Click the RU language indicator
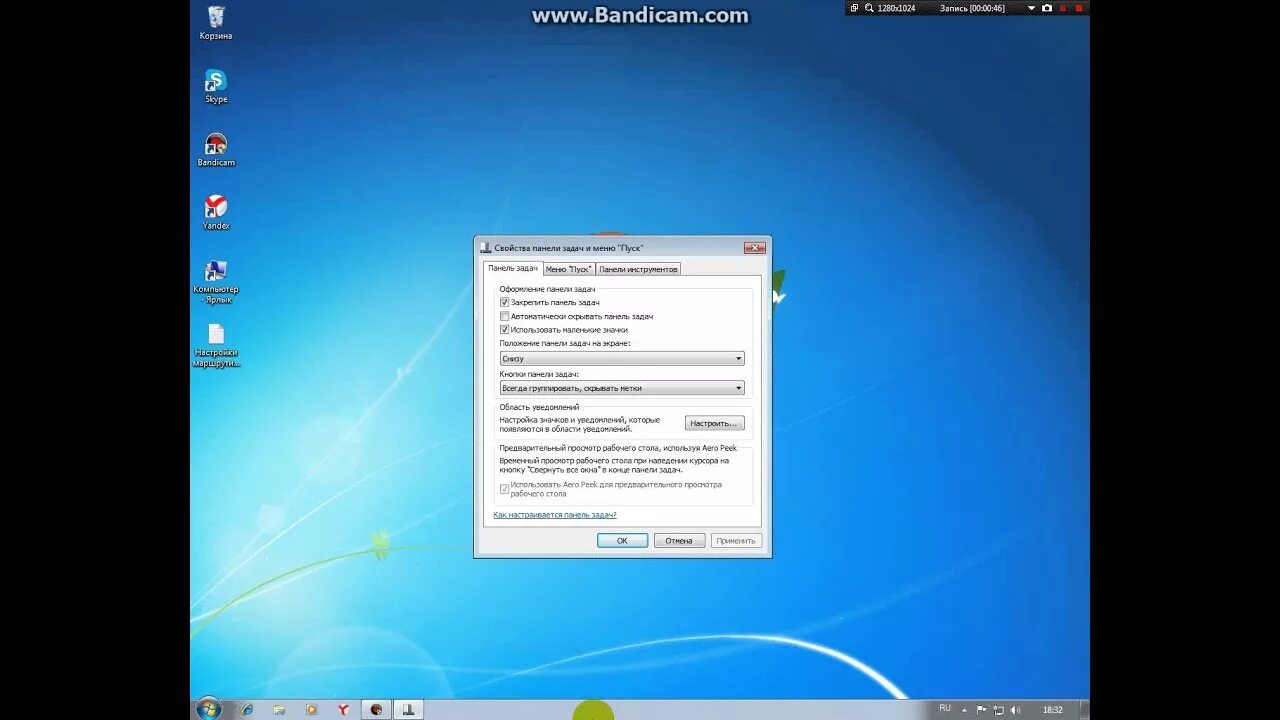The image size is (1280, 720). (x=945, y=708)
